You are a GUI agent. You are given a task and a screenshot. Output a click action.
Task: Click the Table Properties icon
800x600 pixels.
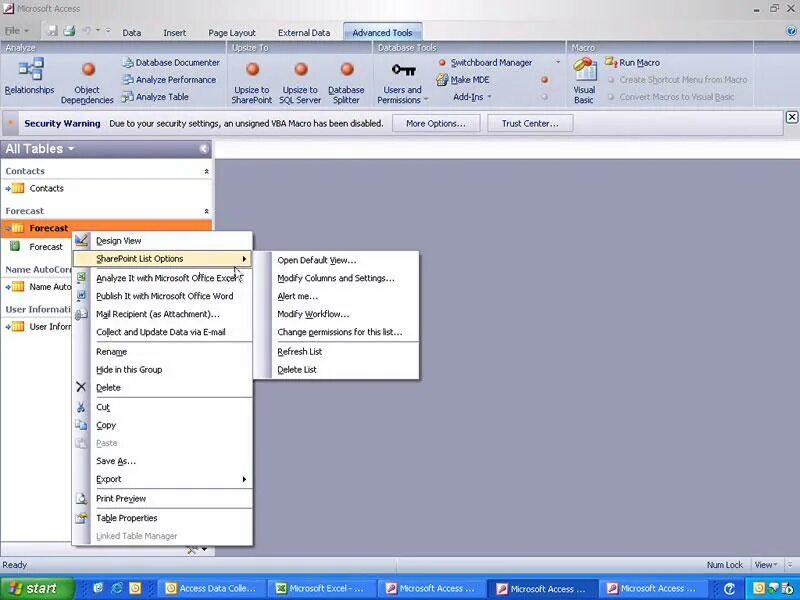tap(81, 518)
